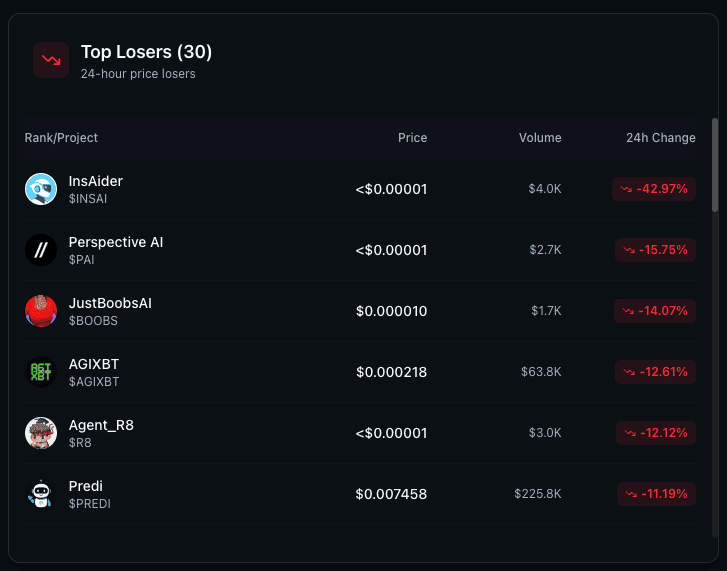Sort by the Volume column header
The width and height of the screenshot is (727, 571).
tap(540, 138)
